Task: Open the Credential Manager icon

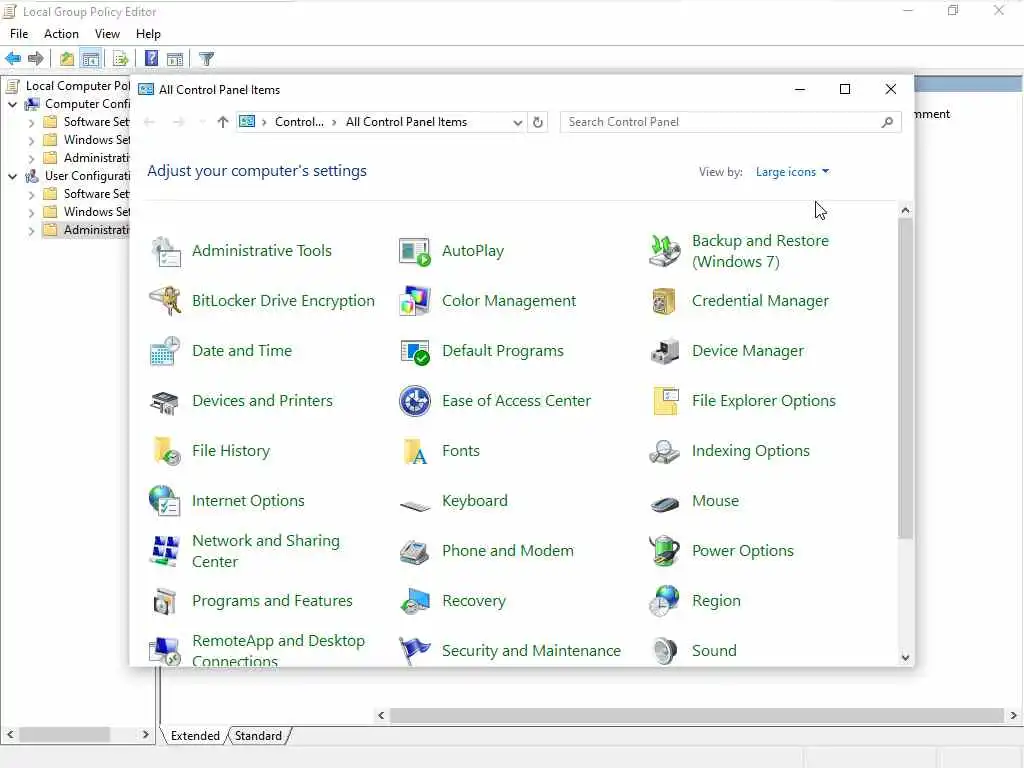Action: [x=665, y=301]
